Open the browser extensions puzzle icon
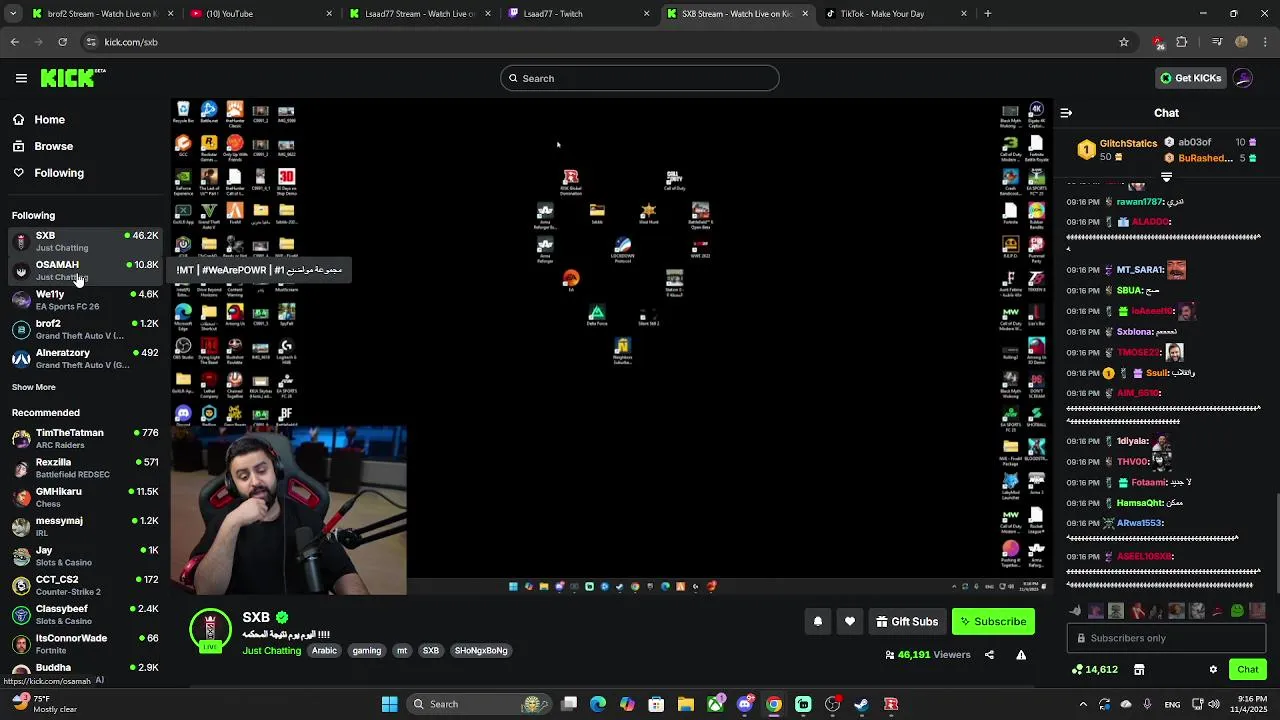Viewport: 1280px width, 720px height. point(1182,42)
